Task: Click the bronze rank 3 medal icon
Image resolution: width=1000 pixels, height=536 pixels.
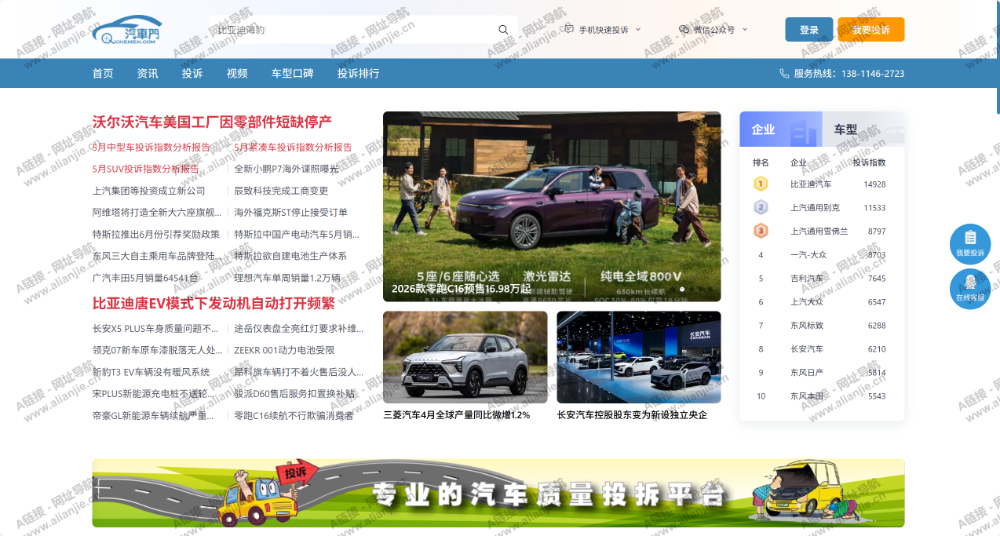Action: [760, 231]
